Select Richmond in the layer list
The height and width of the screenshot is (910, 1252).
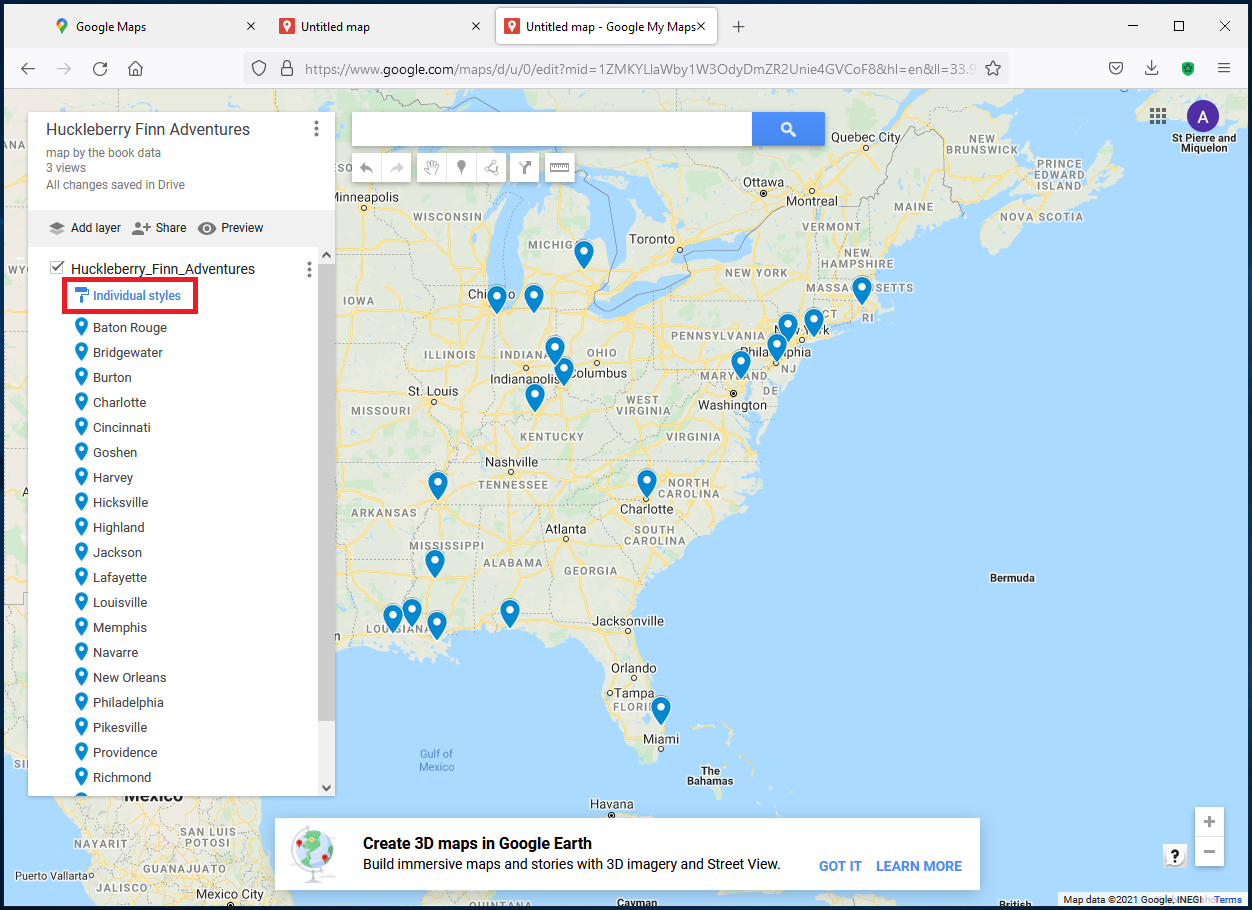pos(122,777)
